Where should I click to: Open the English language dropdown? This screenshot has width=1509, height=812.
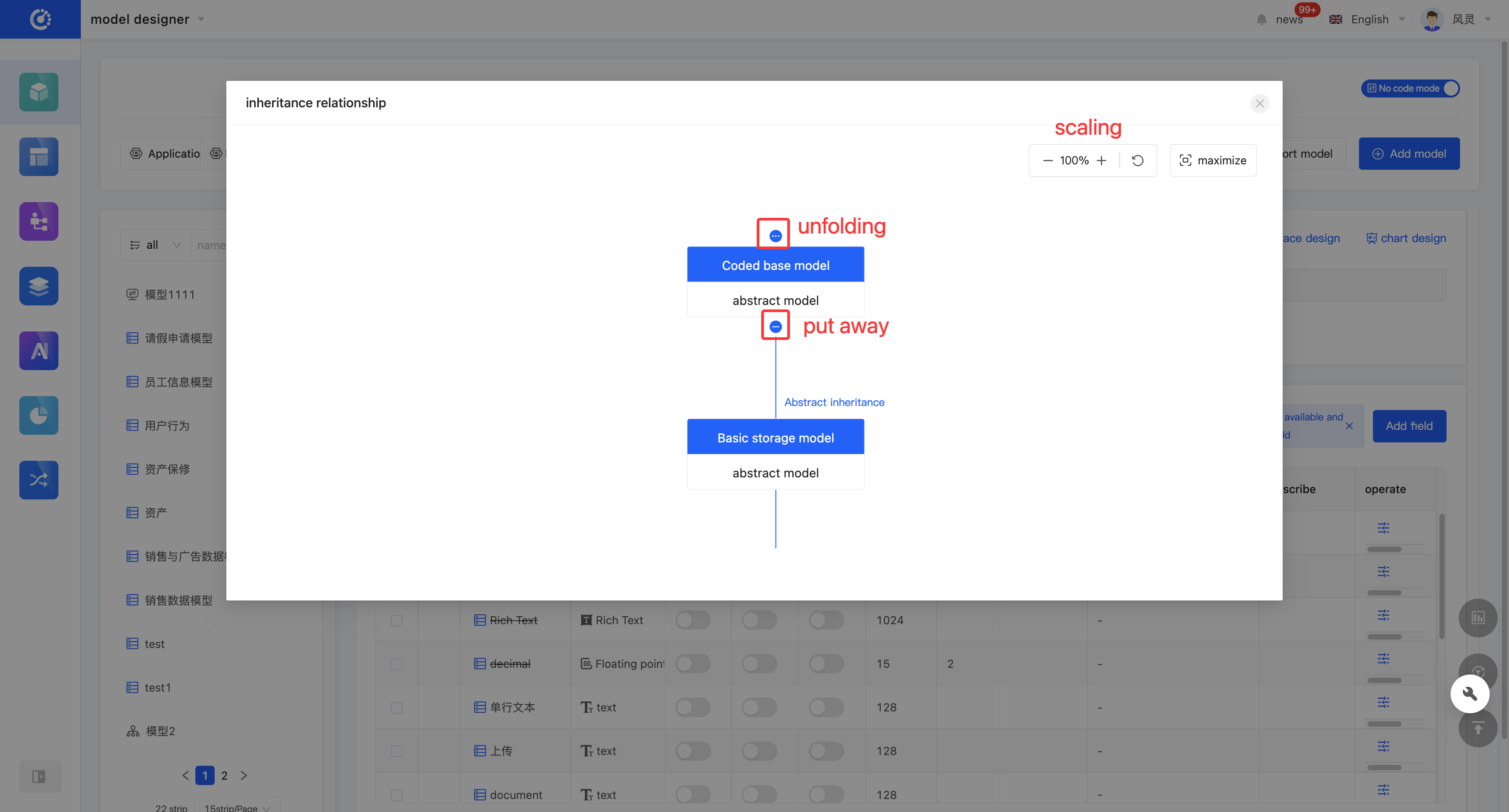pyautogui.click(x=1369, y=19)
